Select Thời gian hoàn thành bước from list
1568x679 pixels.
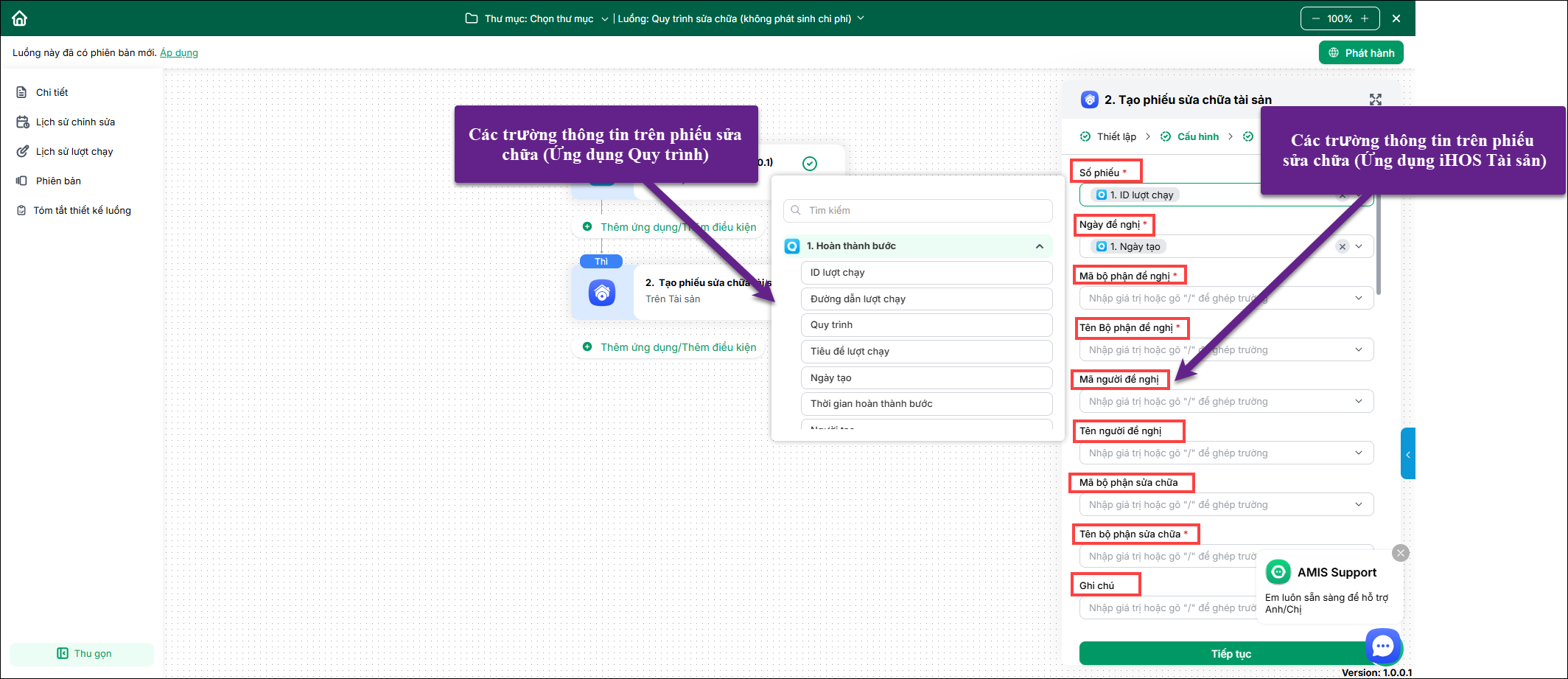point(926,404)
